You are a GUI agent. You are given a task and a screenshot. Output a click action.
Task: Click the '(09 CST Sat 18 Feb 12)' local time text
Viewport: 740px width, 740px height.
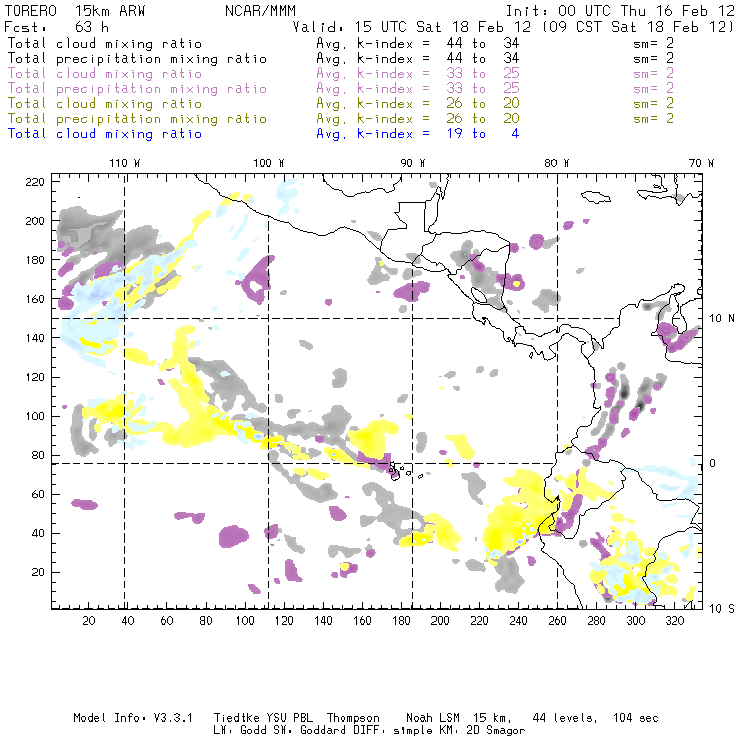point(638,26)
